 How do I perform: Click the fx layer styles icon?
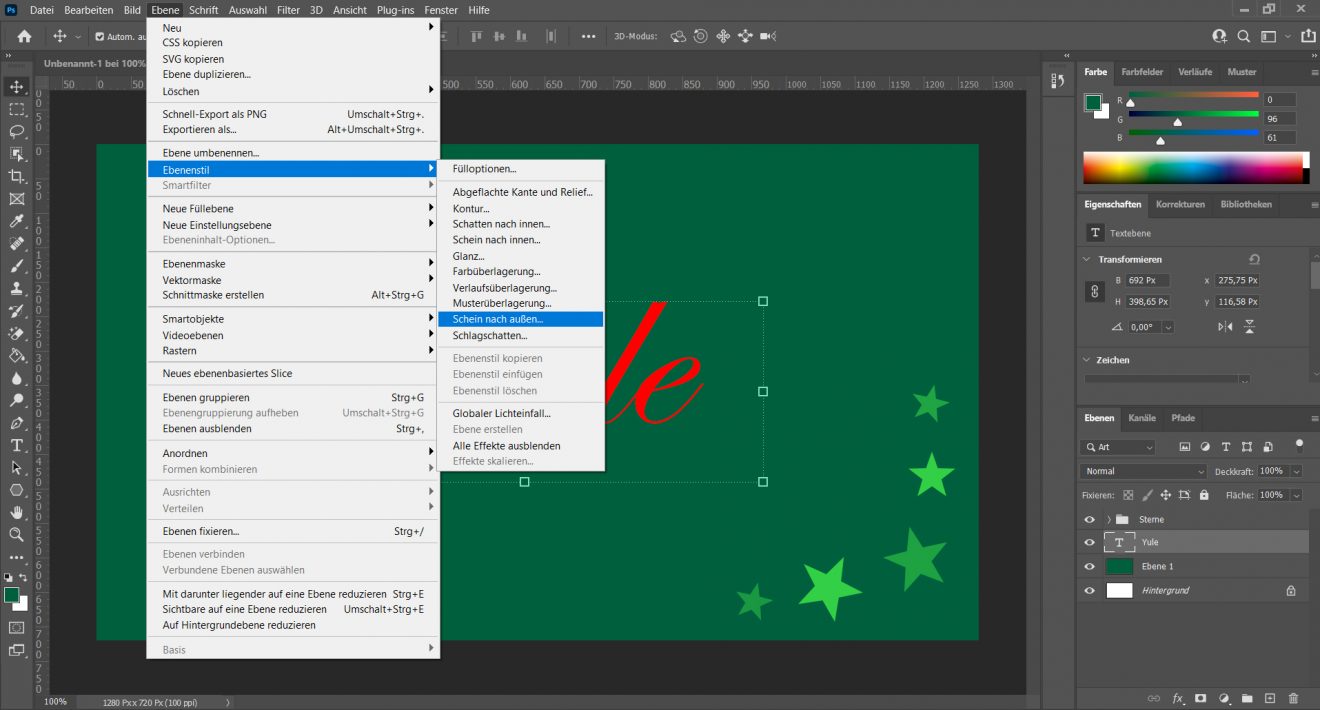coord(1178,699)
